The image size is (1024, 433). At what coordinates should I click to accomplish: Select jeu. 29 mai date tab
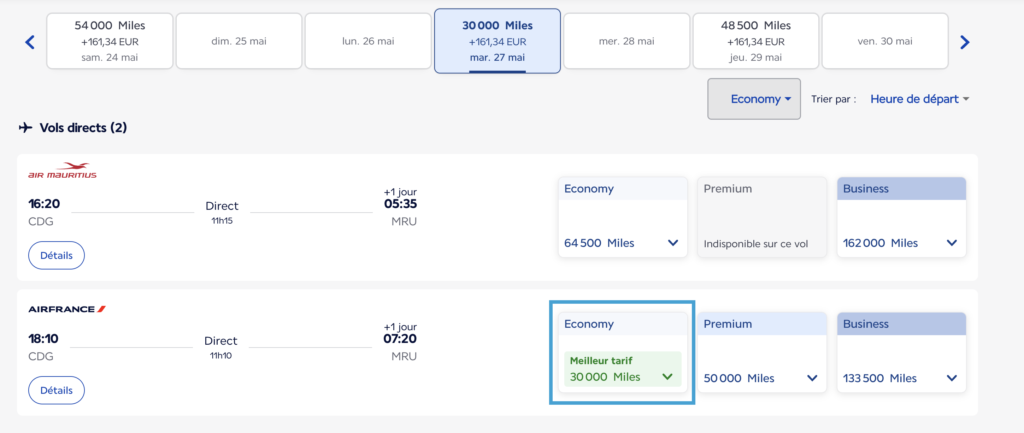point(756,41)
